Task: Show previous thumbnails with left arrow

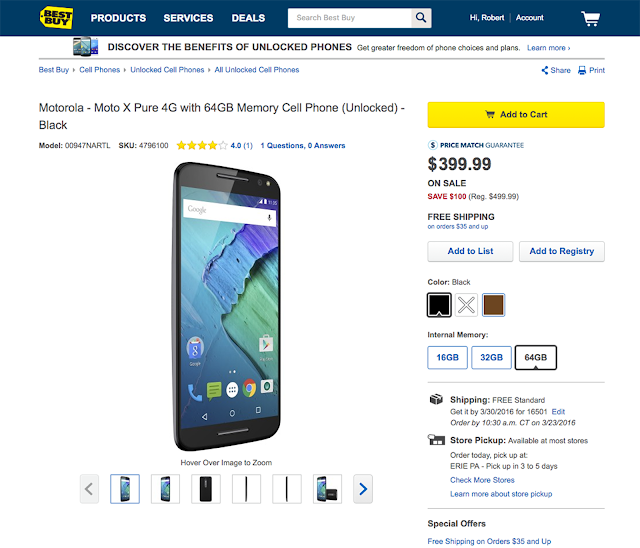Action: [x=90, y=489]
